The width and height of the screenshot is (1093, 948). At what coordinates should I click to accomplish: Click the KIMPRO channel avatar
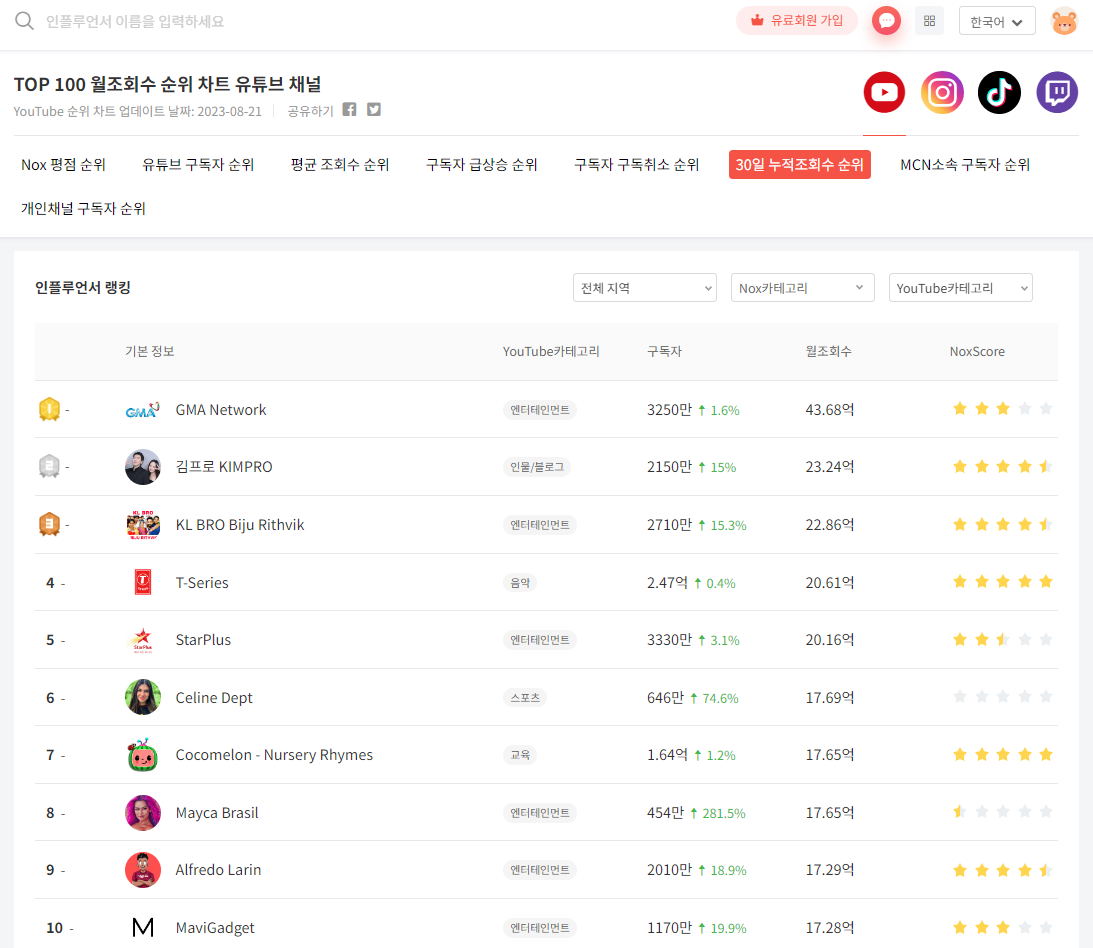(143, 467)
